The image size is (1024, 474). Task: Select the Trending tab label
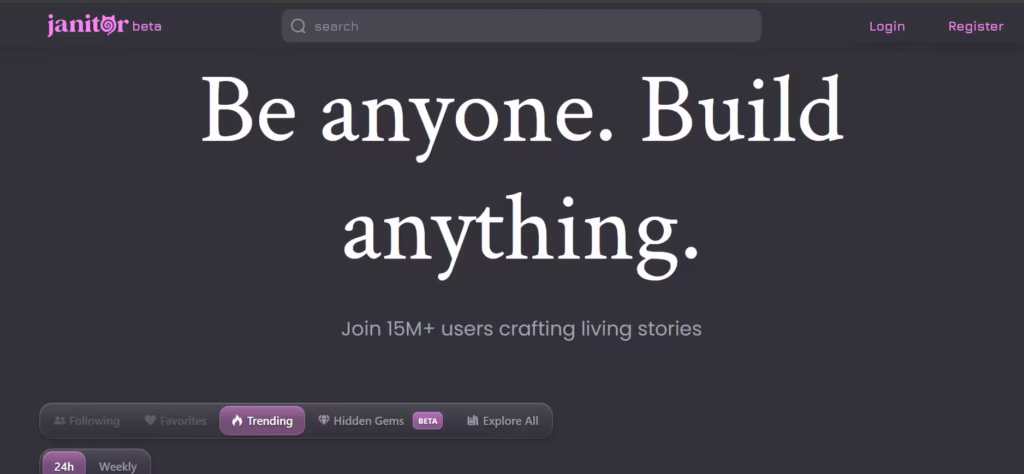pyautogui.click(x=270, y=421)
